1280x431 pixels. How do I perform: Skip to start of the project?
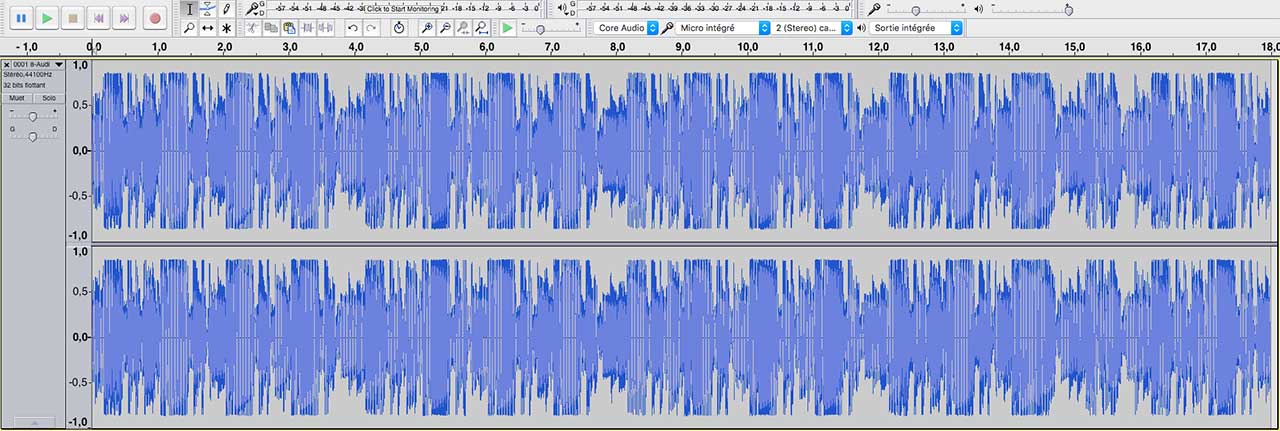point(98,17)
